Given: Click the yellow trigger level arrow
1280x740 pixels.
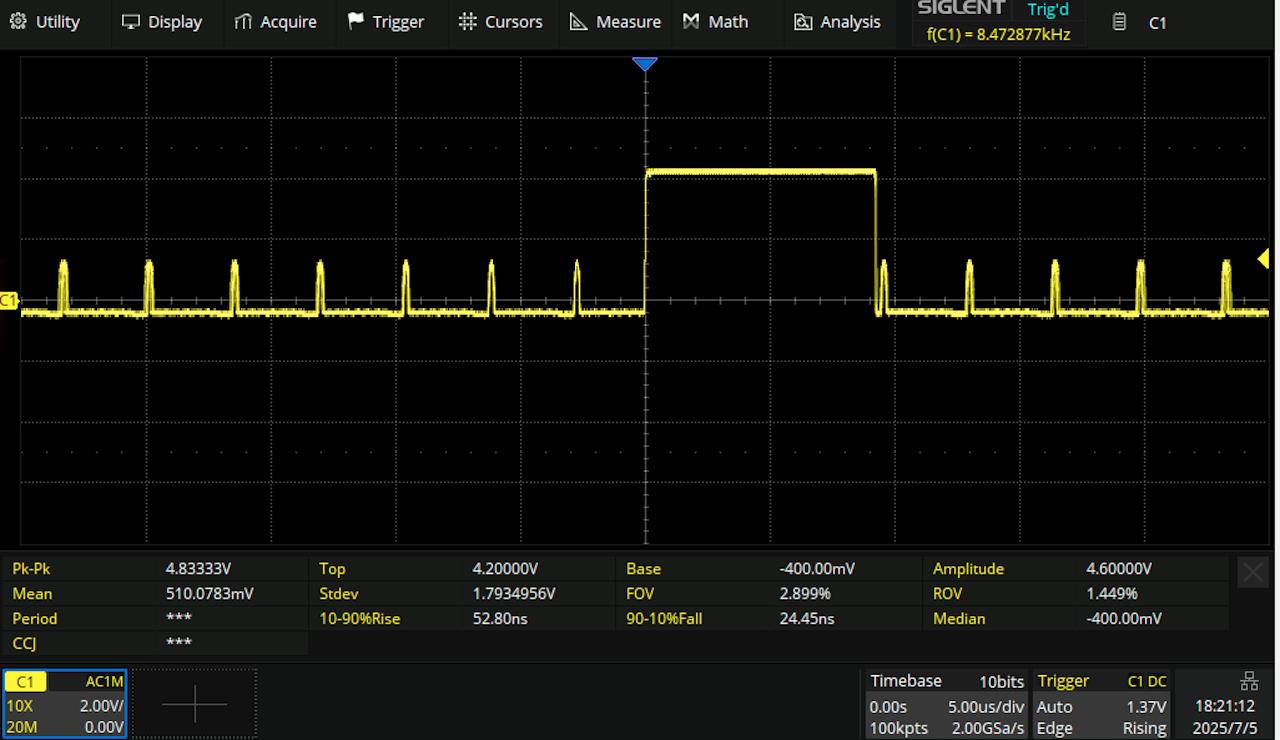Looking at the screenshot, I should [1262, 259].
